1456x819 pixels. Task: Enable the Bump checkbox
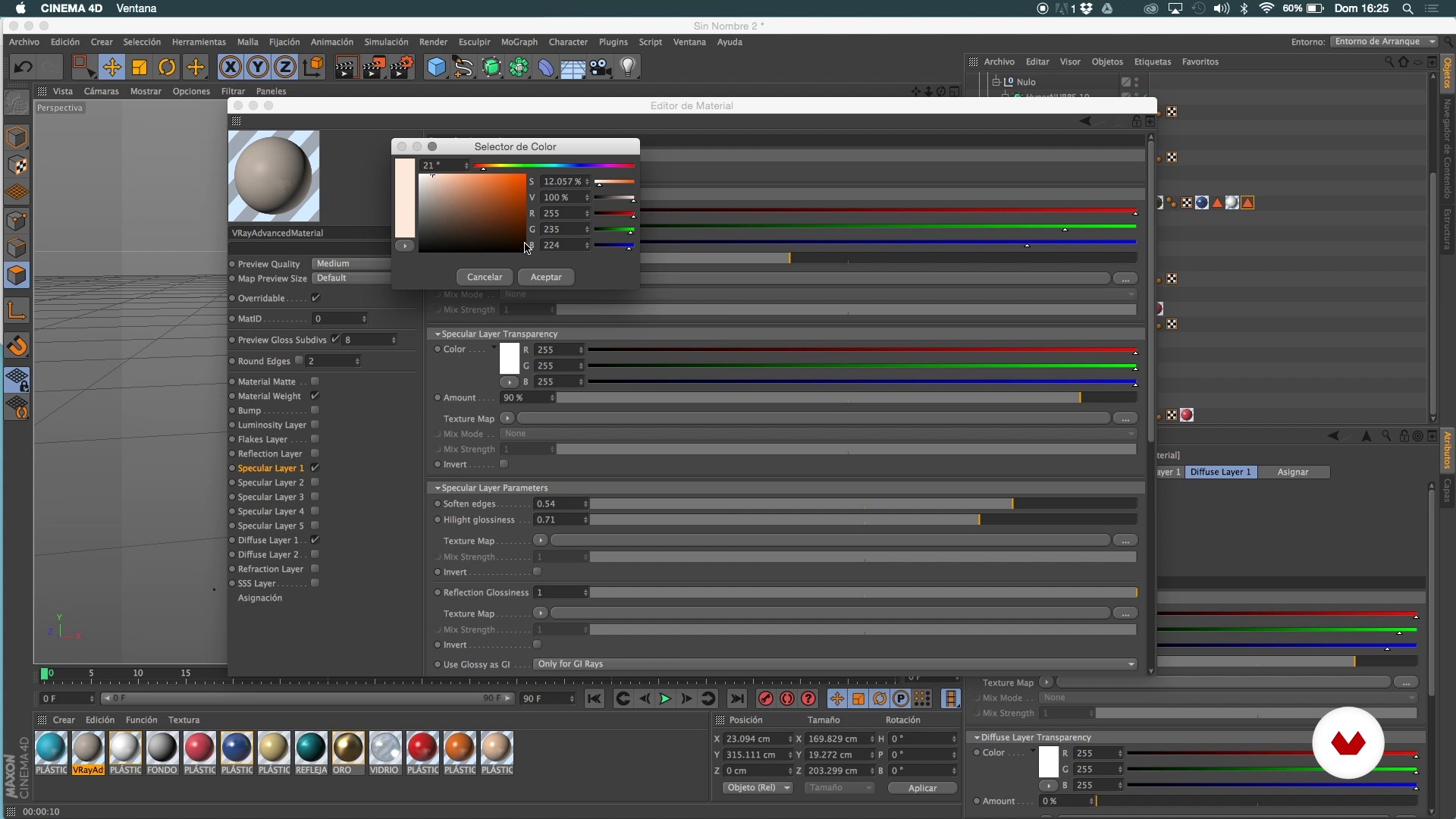pos(315,410)
